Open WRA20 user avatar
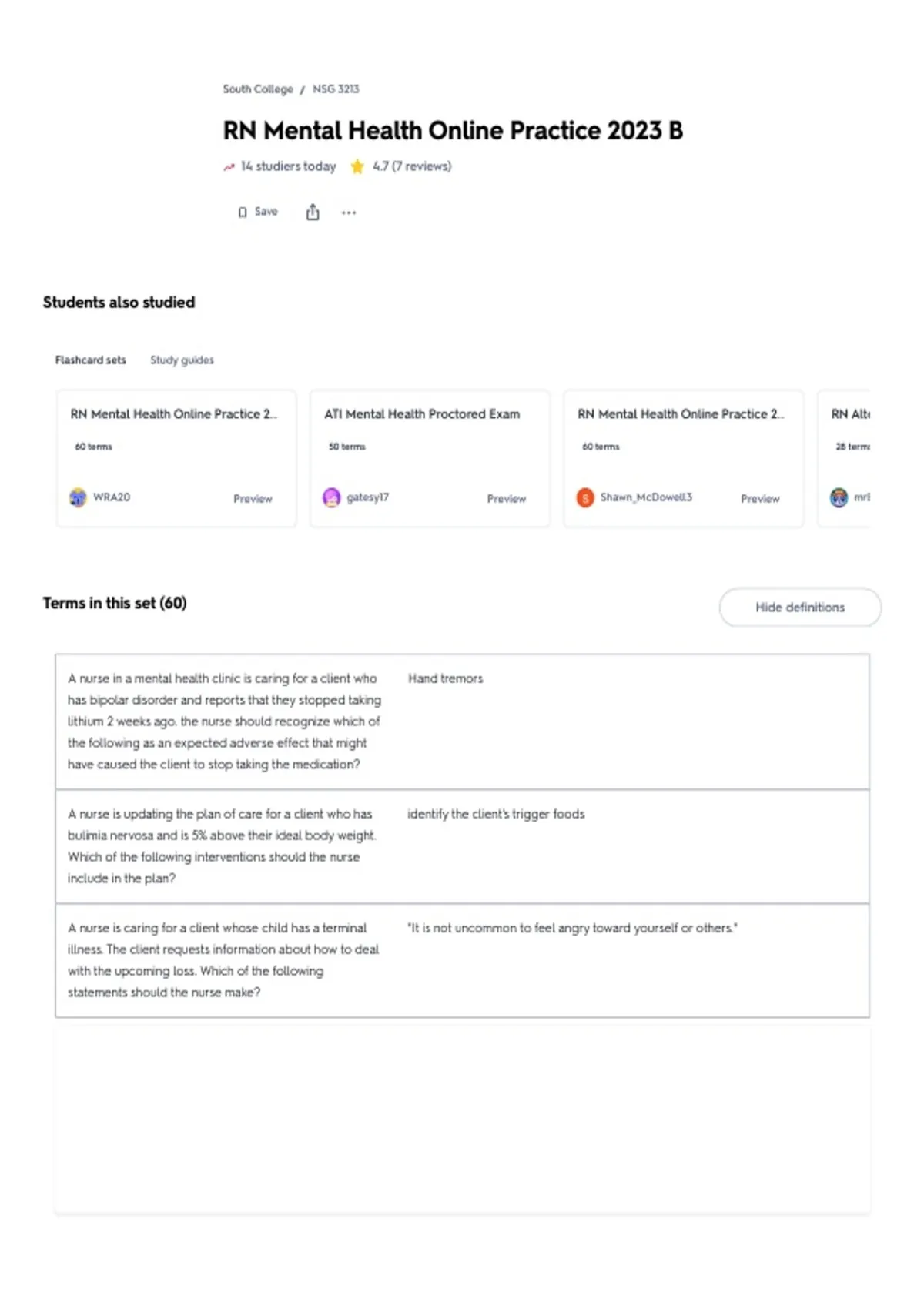924x1309 pixels. (78, 497)
